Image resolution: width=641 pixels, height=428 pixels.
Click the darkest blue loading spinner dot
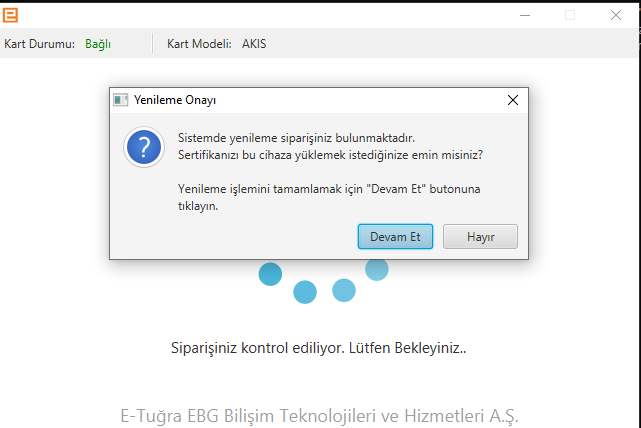pyautogui.click(x=270, y=274)
